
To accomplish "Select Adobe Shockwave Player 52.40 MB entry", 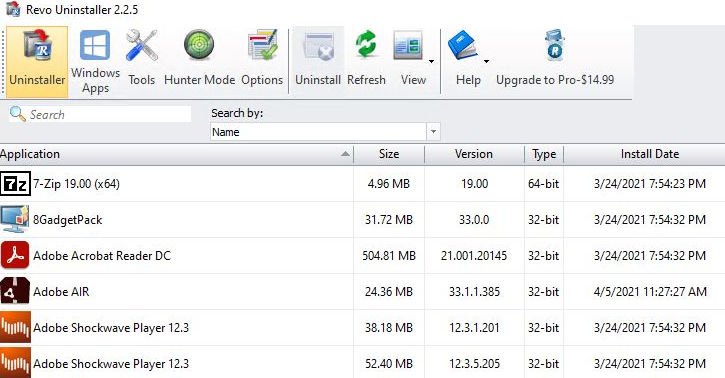I will click(x=362, y=363).
